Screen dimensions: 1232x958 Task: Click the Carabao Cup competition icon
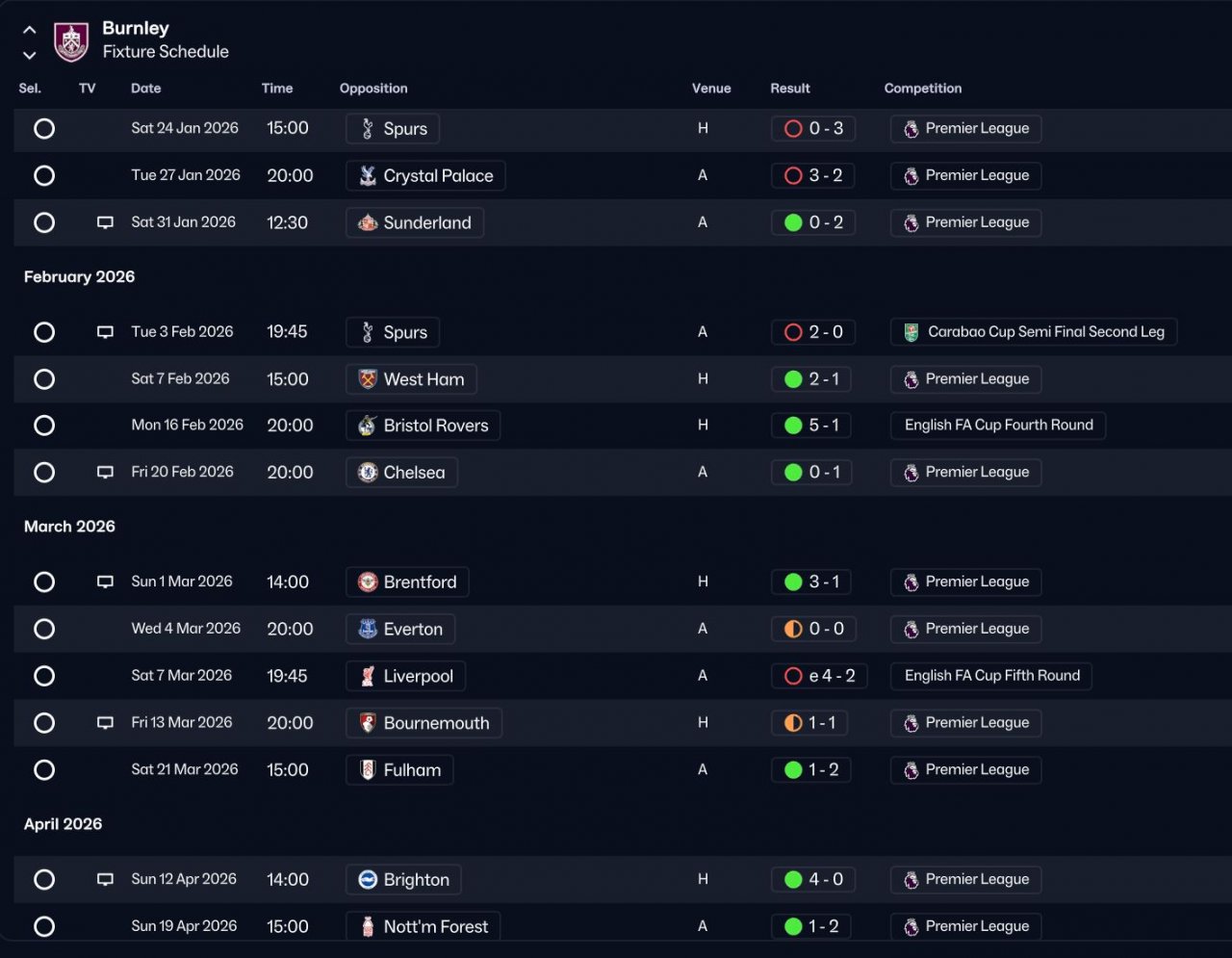pyautogui.click(x=911, y=332)
